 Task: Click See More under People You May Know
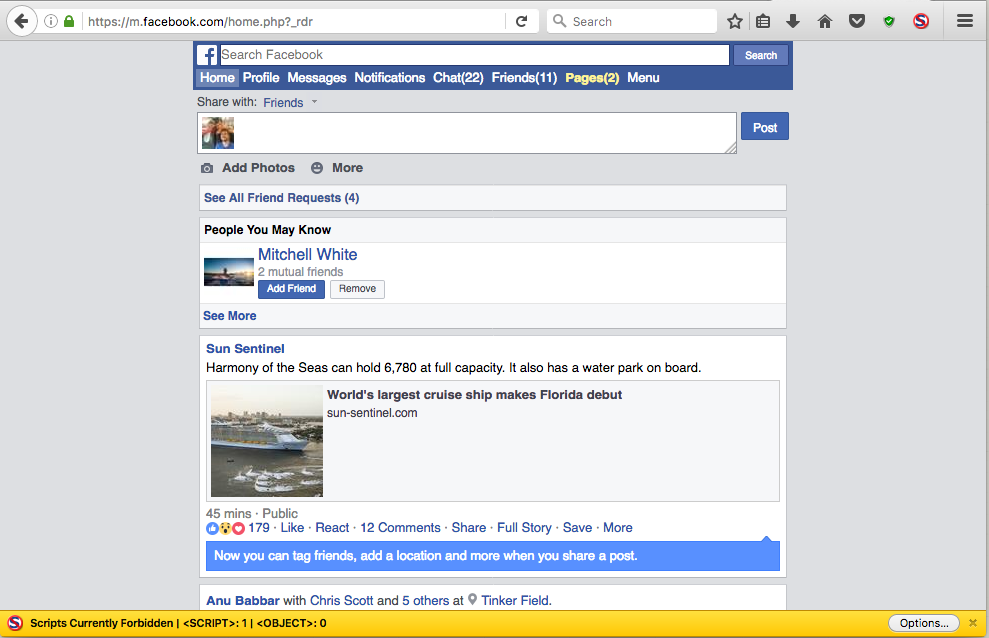[230, 316]
